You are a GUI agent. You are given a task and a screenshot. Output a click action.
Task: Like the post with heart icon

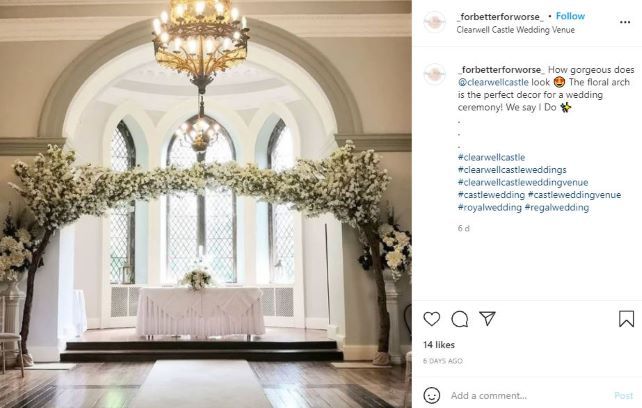(432, 319)
